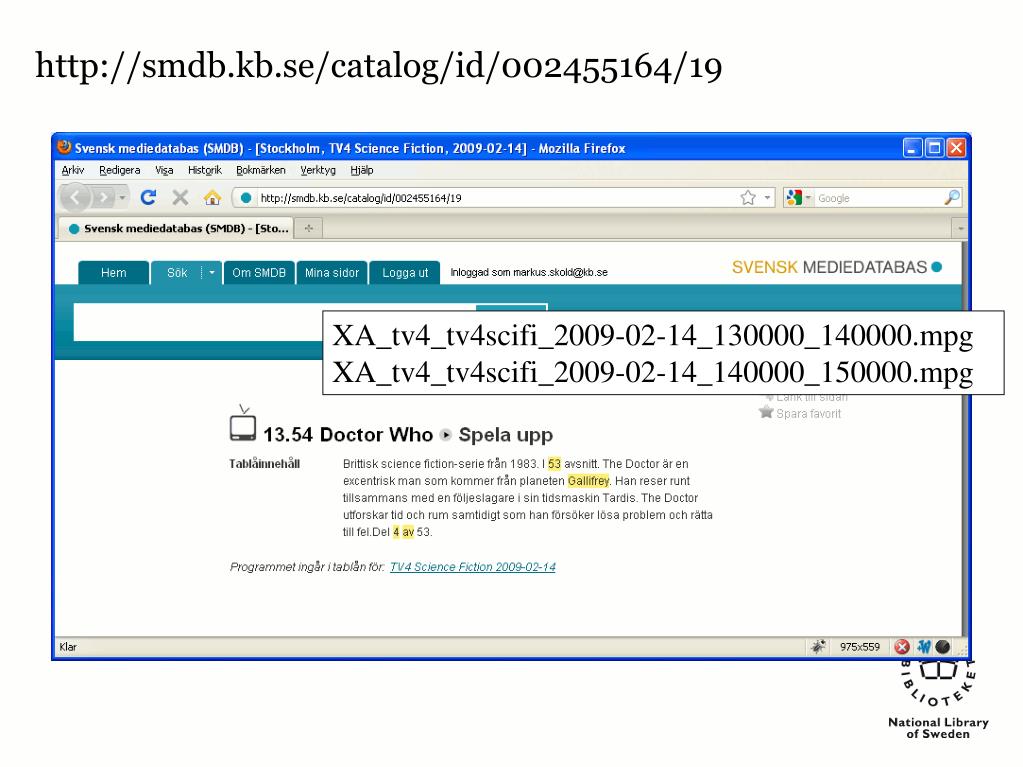Open the TV4 Science Fiction 2009-02-14 link
This screenshot has height=767, width=1023.
472,567
